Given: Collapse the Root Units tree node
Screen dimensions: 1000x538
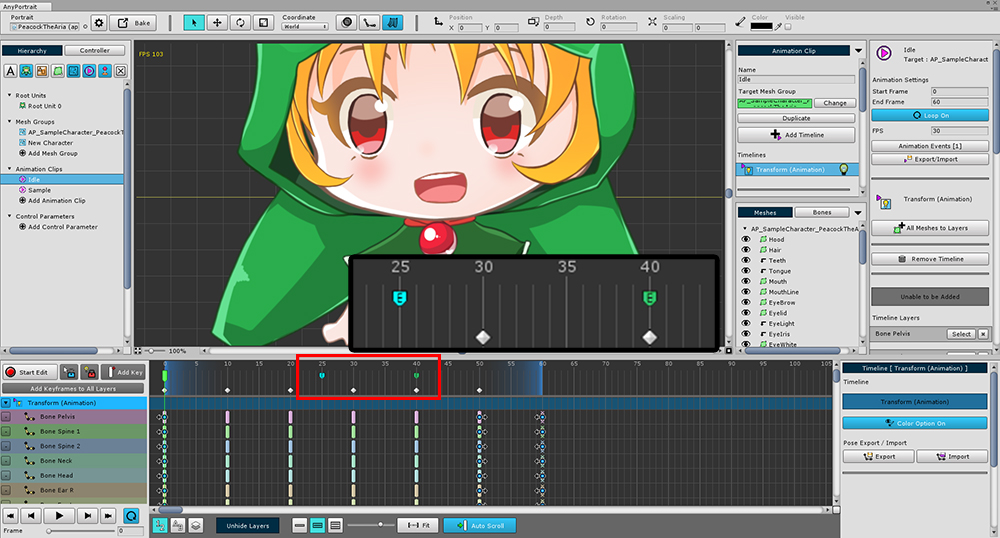Looking at the screenshot, I should pyautogui.click(x=10, y=95).
